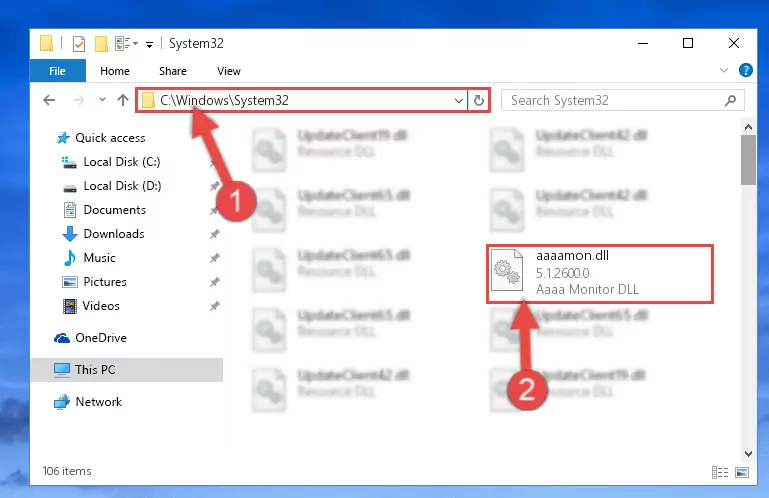Click the scroll up arrow of file list
The height and width of the screenshot is (498, 769).
click(748, 128)
